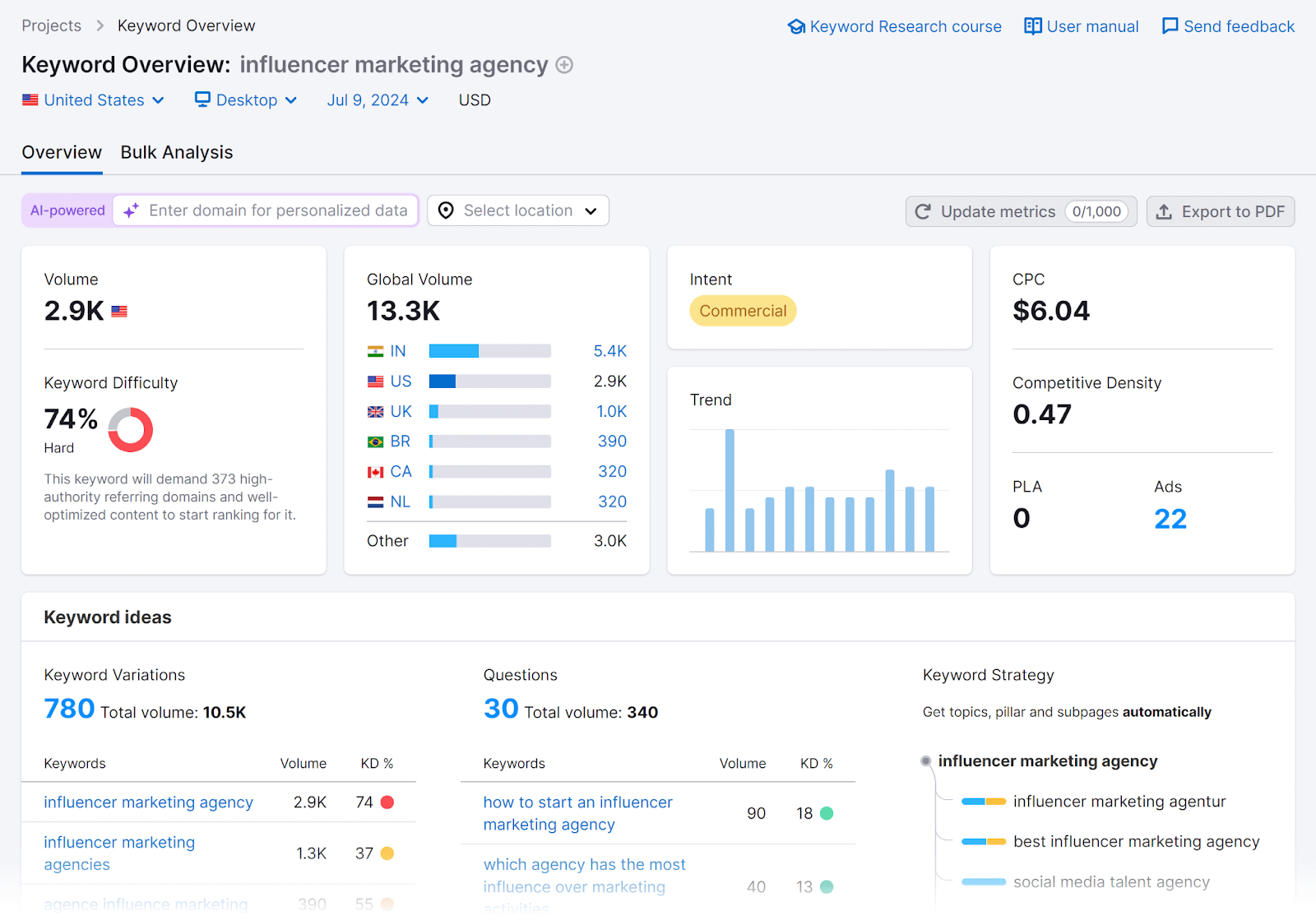
Task: Open the Desktop device dropdown
Action: click(x=246, y=100)
